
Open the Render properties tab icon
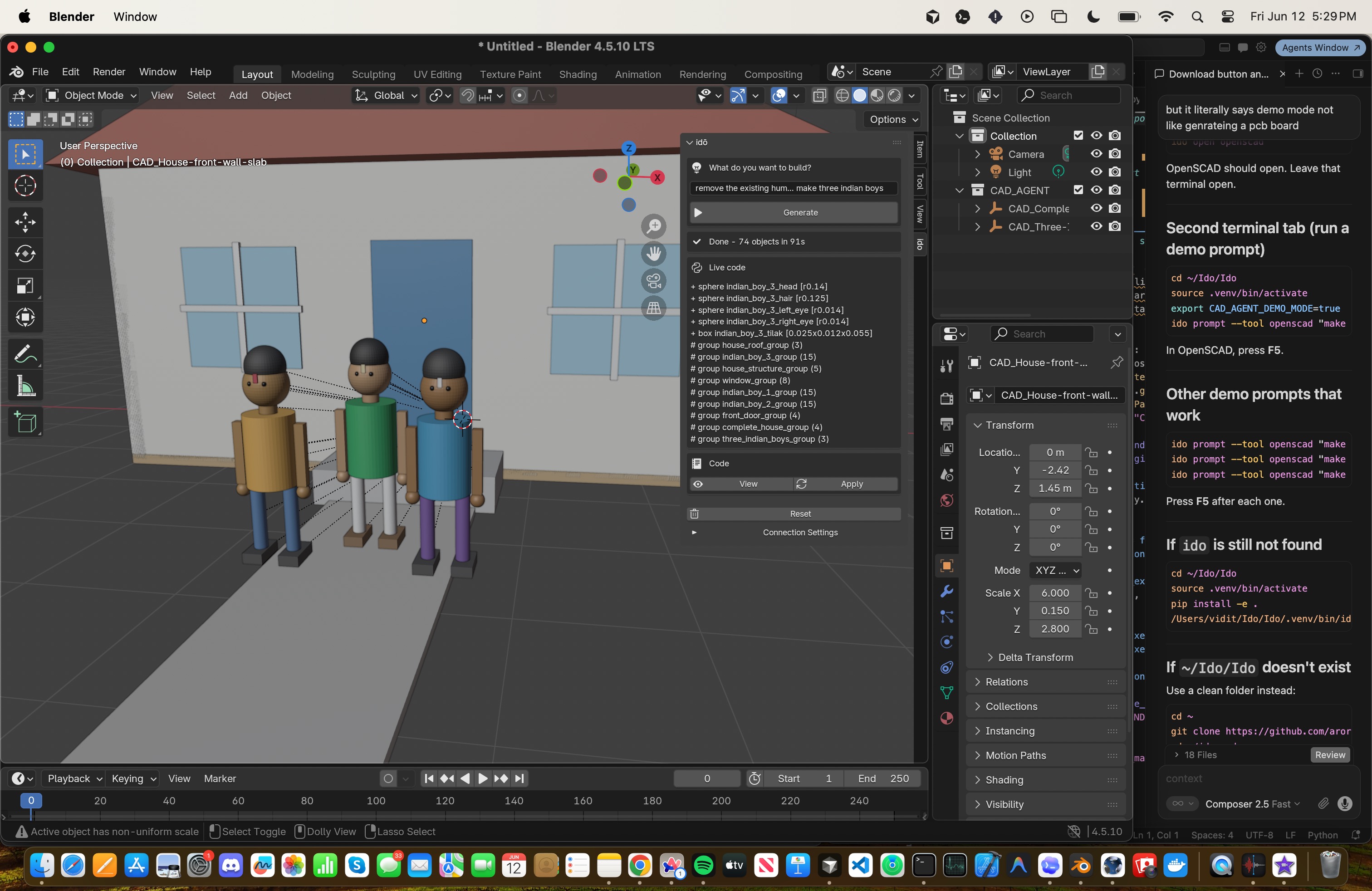click(946, 398)
